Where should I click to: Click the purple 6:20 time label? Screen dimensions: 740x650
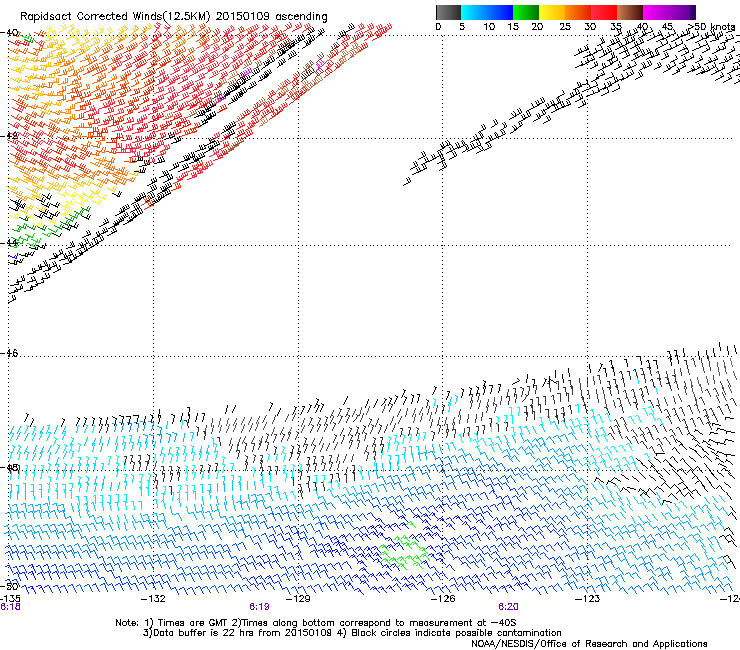[x=508, y=607]
